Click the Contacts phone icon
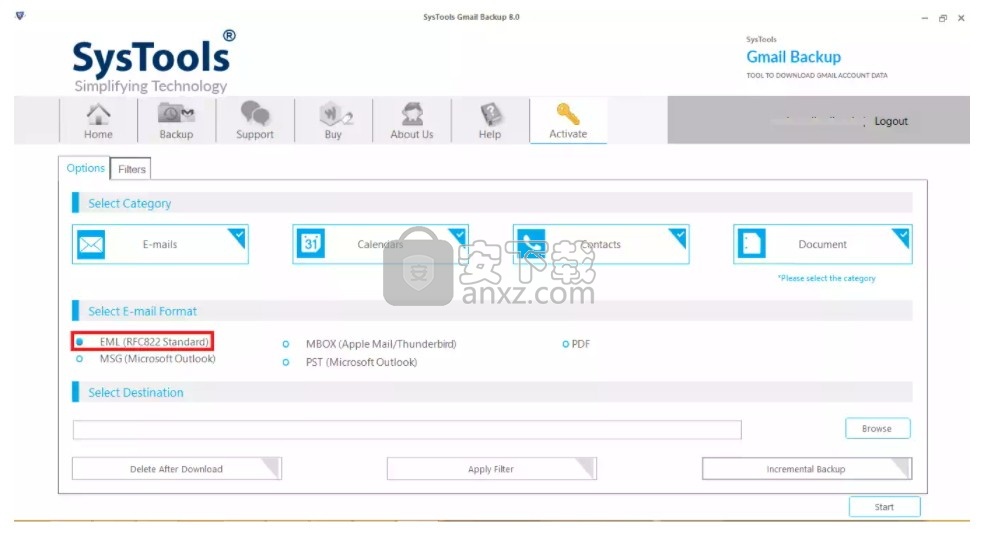Screen dimensions: 983x536 (x=532, y=244)
